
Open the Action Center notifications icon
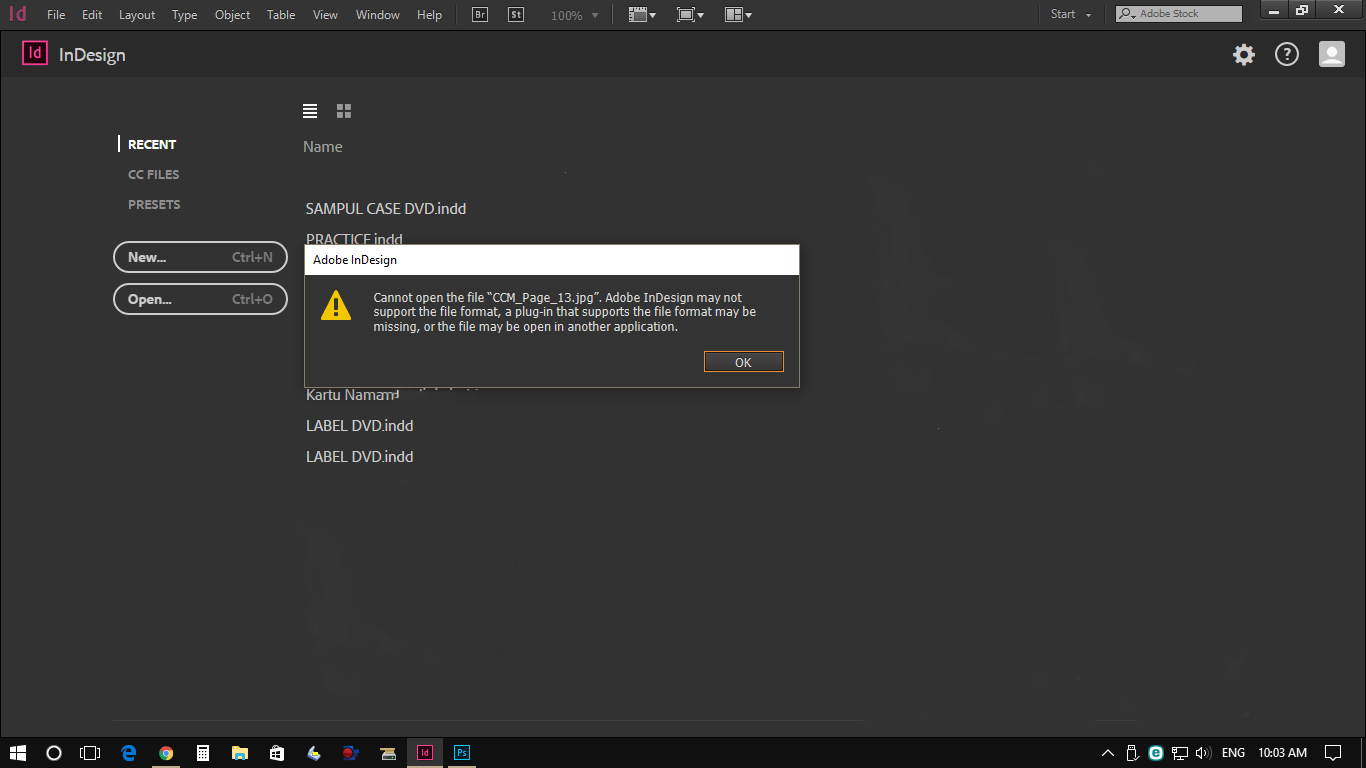tap(1333, 753)
